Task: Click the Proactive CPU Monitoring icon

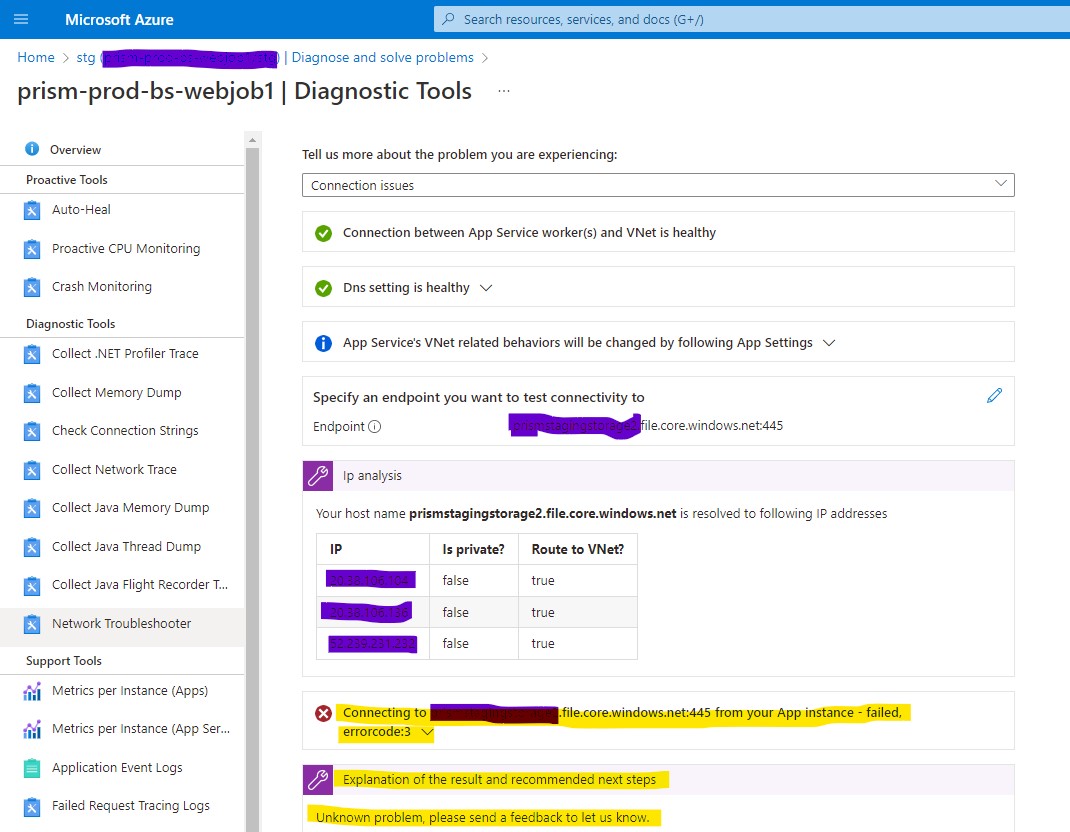Action: point(31,249)
